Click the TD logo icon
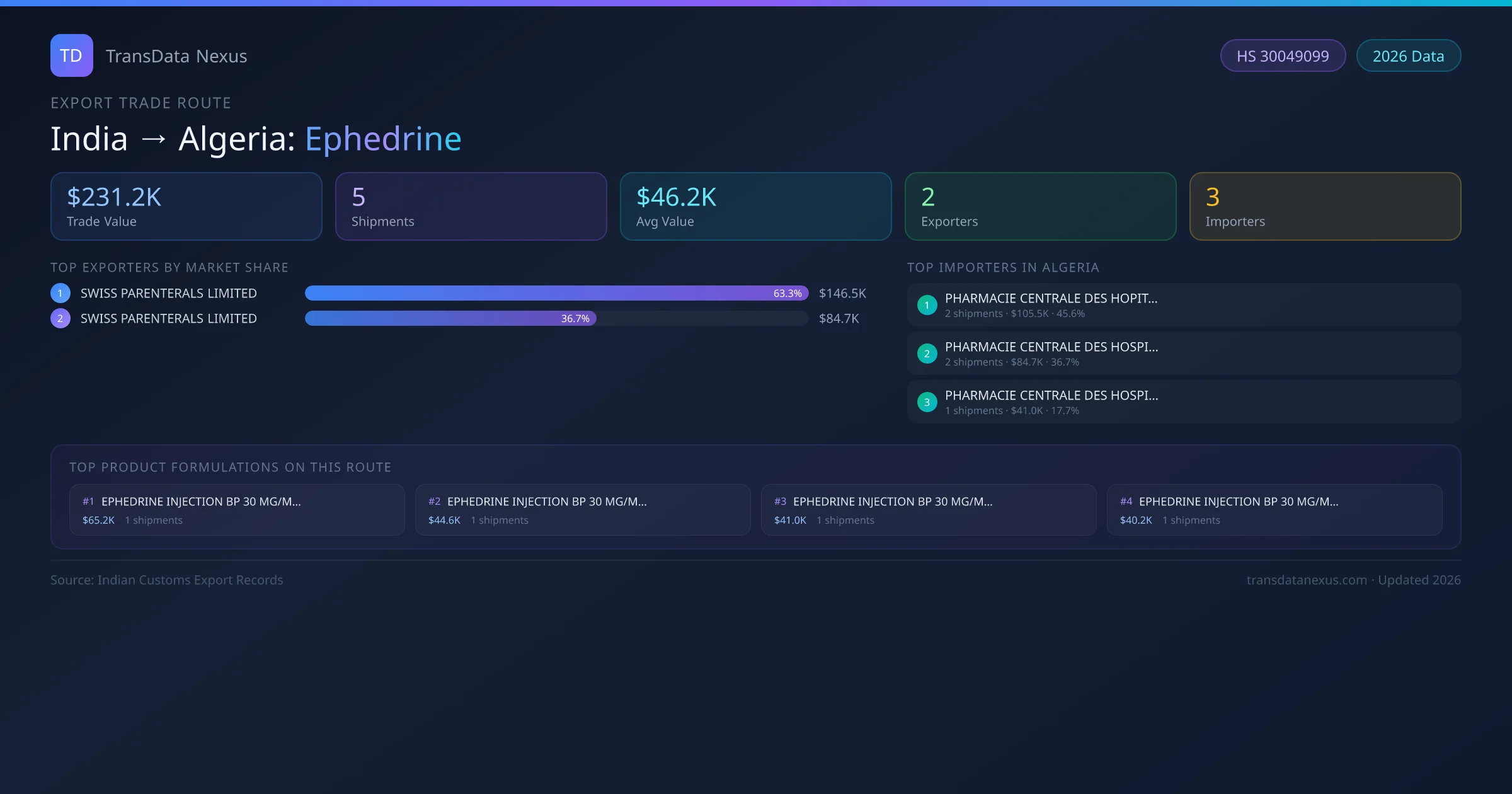Viewport: 1512px width, 794px height. coord(71,55)
